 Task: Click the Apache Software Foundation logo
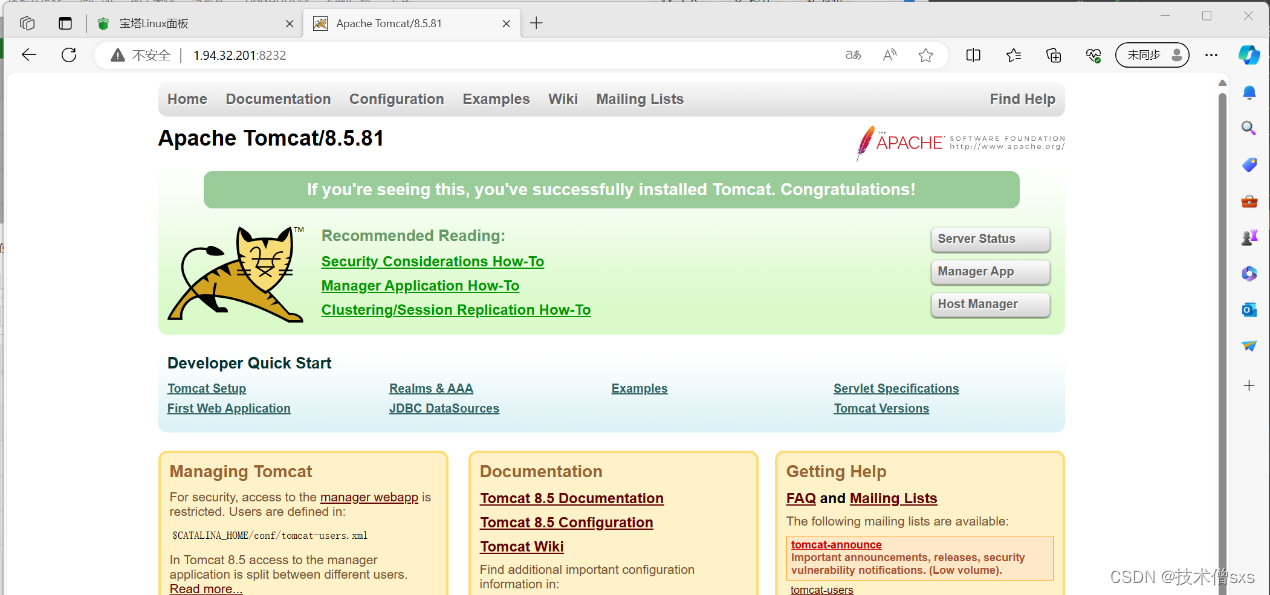[960, 143]
